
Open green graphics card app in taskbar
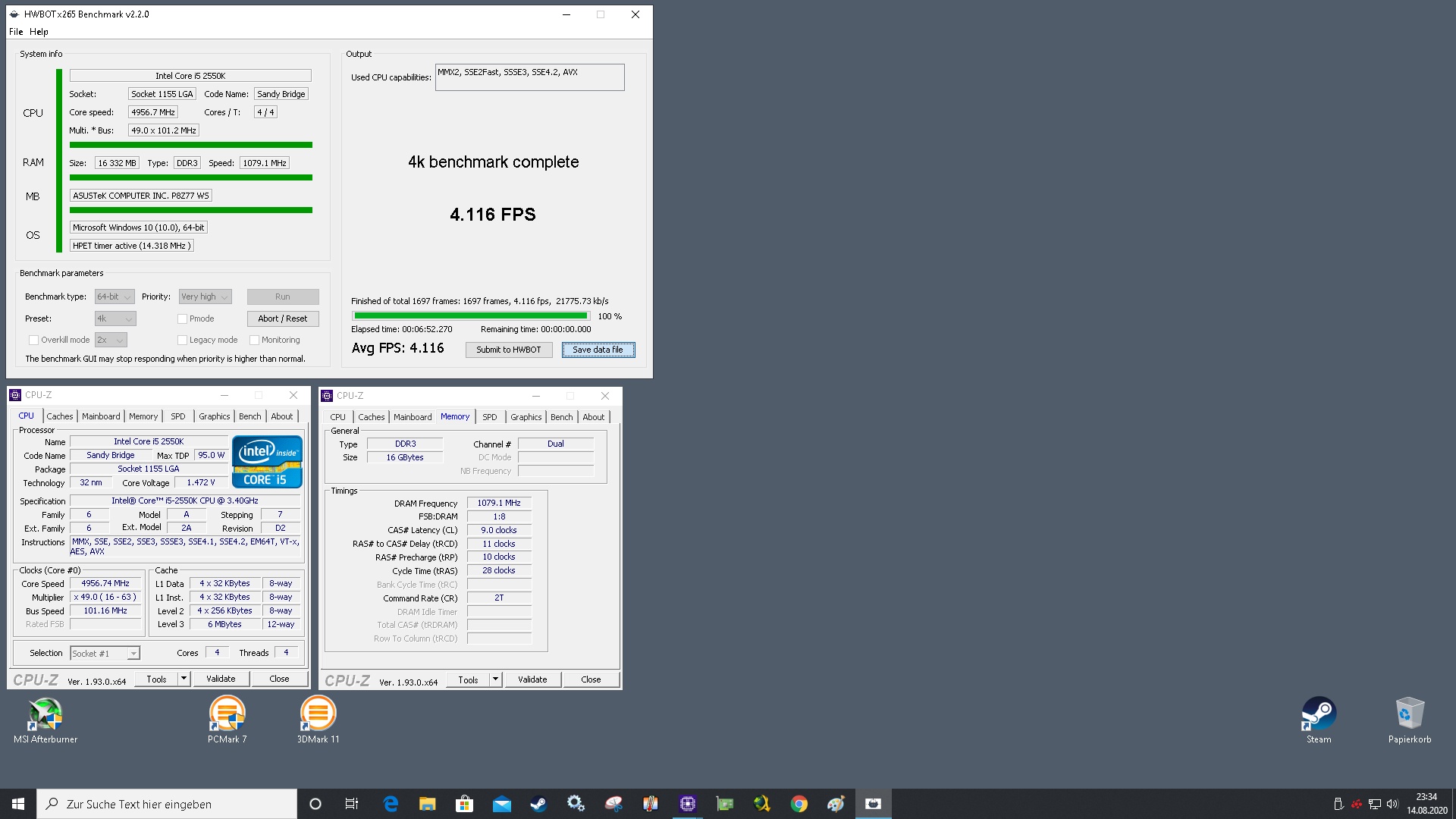click(724, 804)
